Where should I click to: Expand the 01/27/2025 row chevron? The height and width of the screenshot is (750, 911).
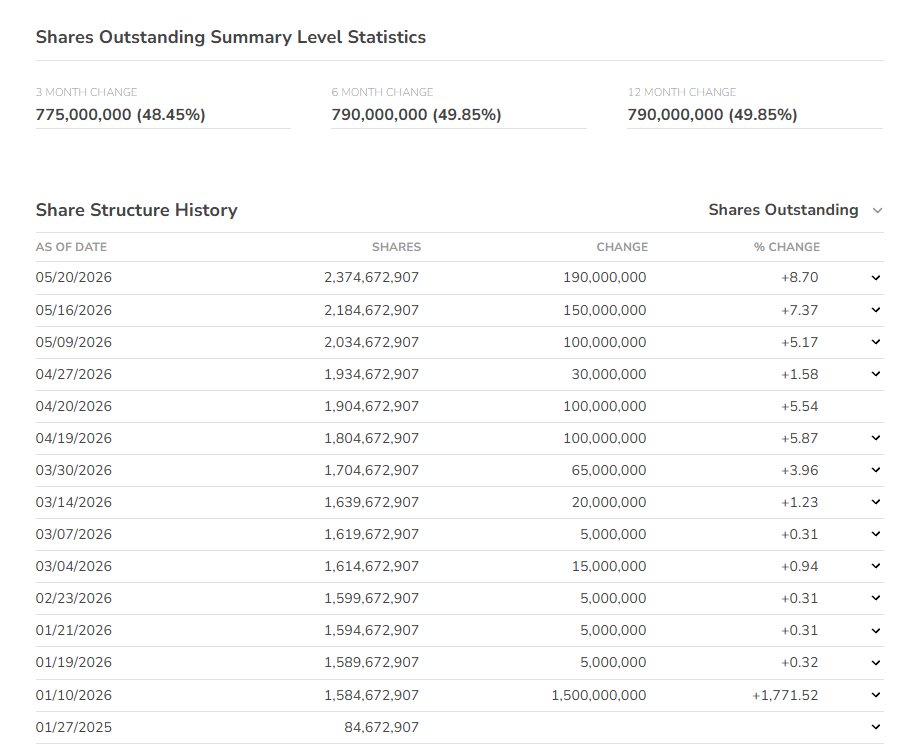tap(876, 726)
